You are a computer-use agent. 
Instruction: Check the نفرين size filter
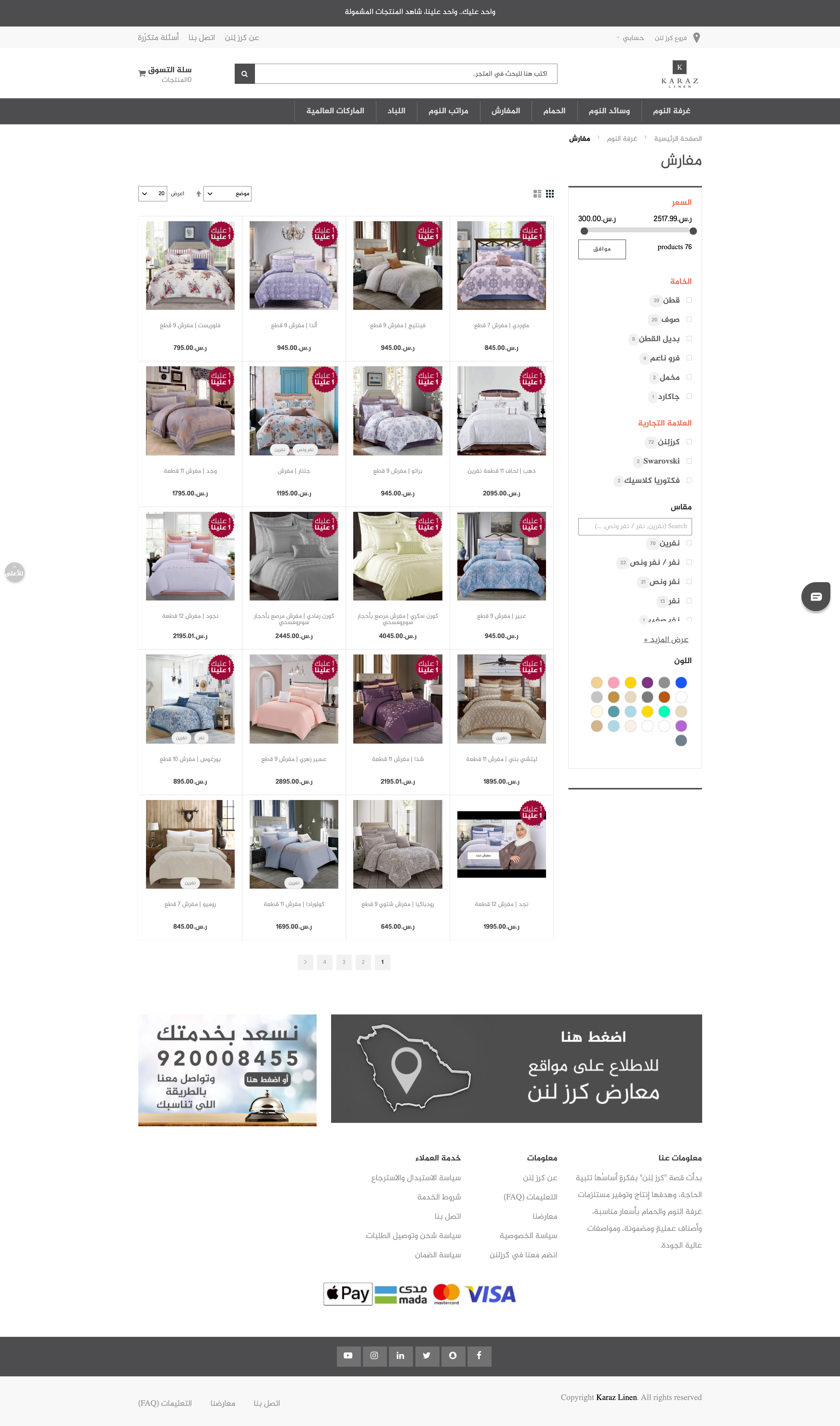(x=689, y=543)
